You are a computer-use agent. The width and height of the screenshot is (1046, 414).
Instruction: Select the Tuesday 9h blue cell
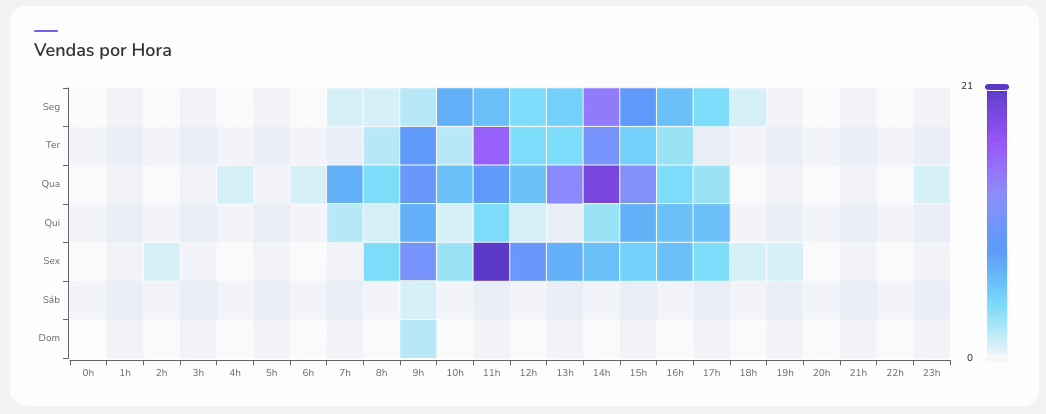[x=418, y=146]
